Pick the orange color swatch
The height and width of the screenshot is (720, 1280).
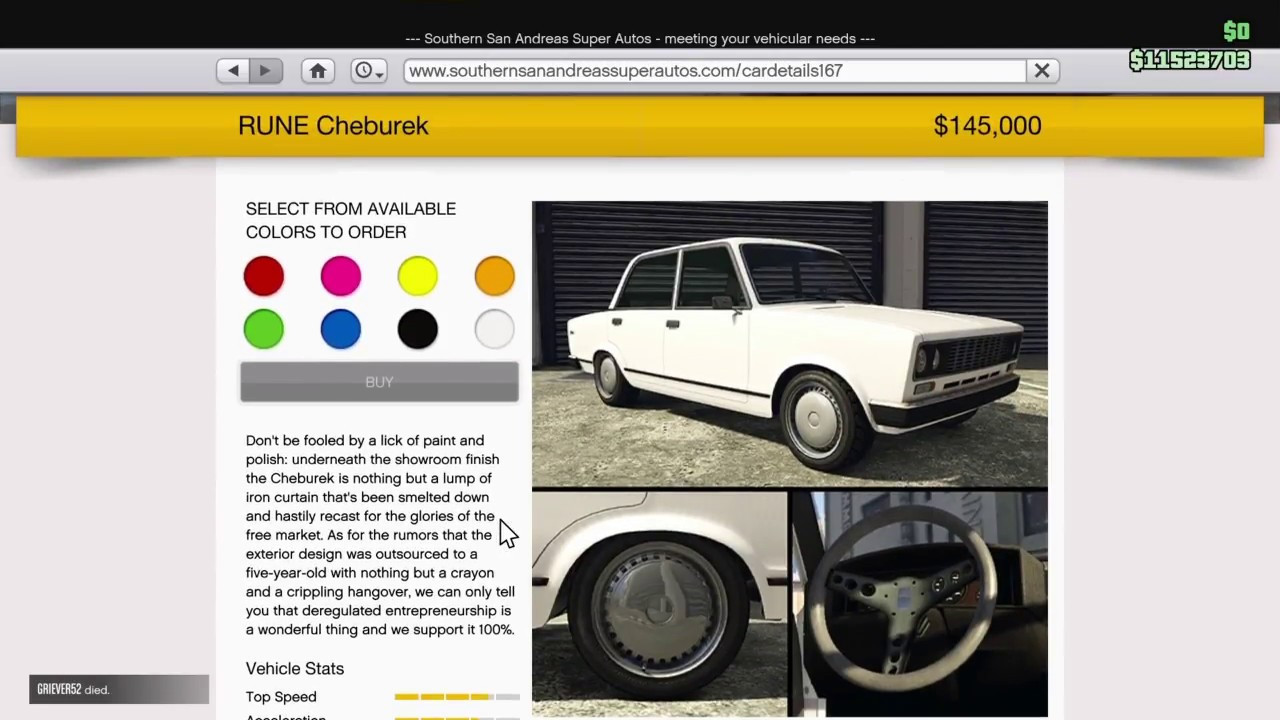tap(495, 276)
